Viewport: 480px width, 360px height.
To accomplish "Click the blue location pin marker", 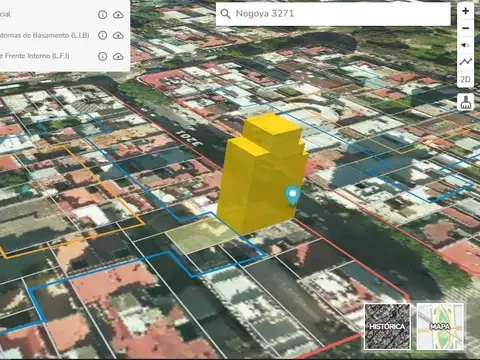I will [293, 196].
